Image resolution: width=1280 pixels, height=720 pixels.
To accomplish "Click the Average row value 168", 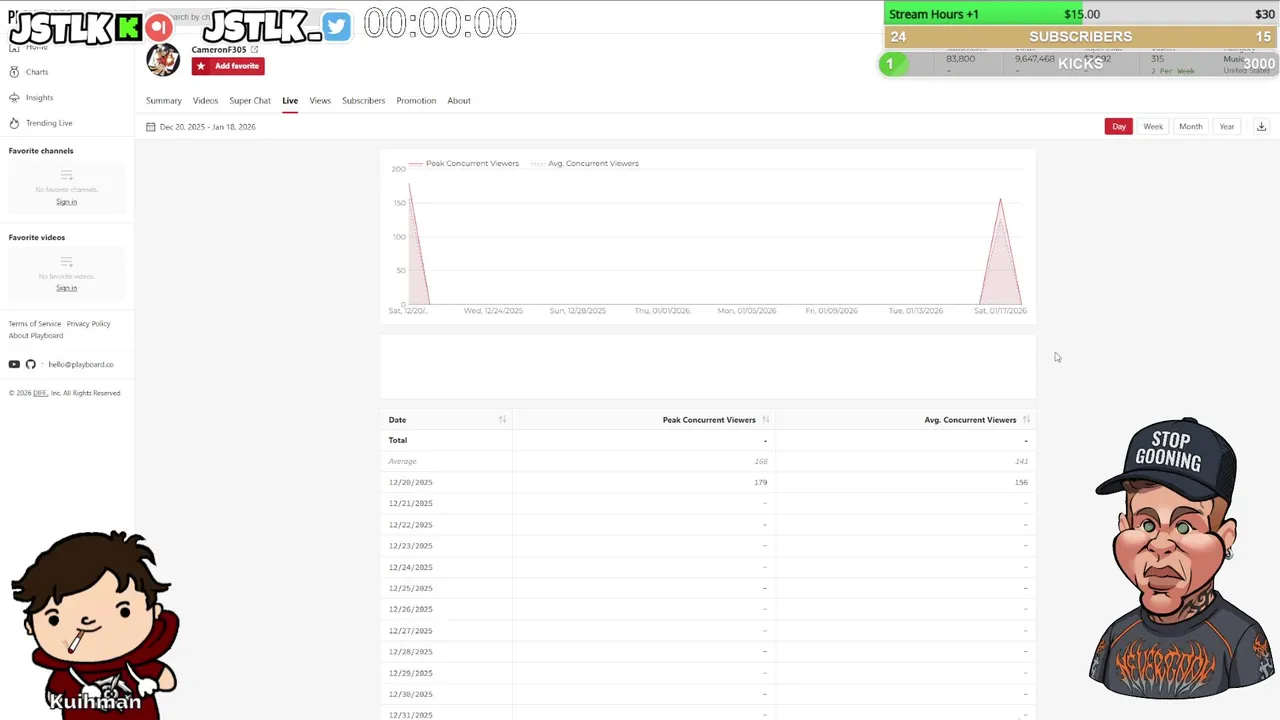I will [760, 461].
